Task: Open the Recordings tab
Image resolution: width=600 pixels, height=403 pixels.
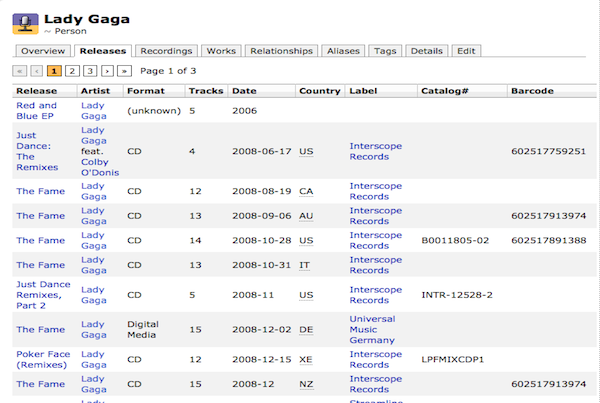Action: click(x=166, y=51)
